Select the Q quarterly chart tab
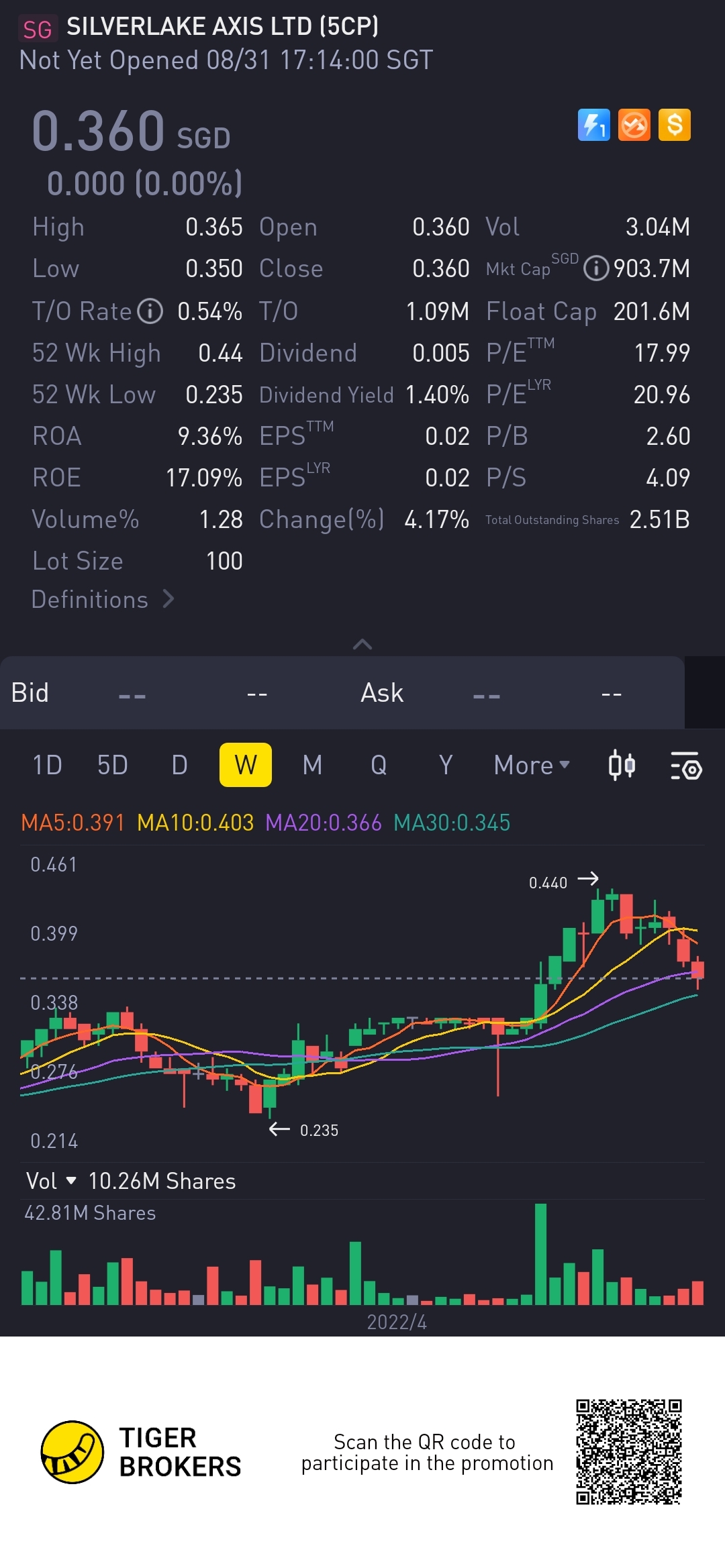Screen dimensions: 725x1568 coord(379,766)
